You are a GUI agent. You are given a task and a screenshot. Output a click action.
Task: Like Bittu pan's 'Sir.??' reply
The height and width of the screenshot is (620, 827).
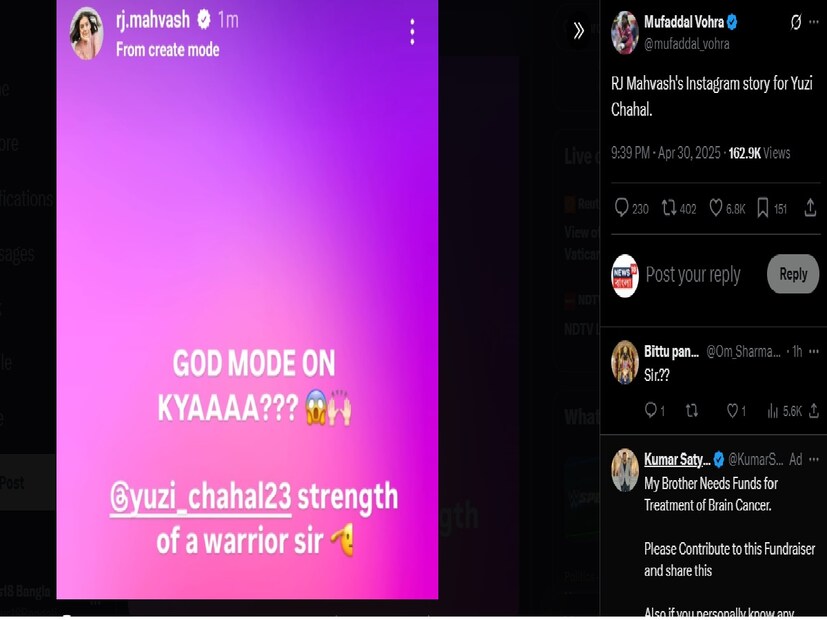click(x=736, y=411)
